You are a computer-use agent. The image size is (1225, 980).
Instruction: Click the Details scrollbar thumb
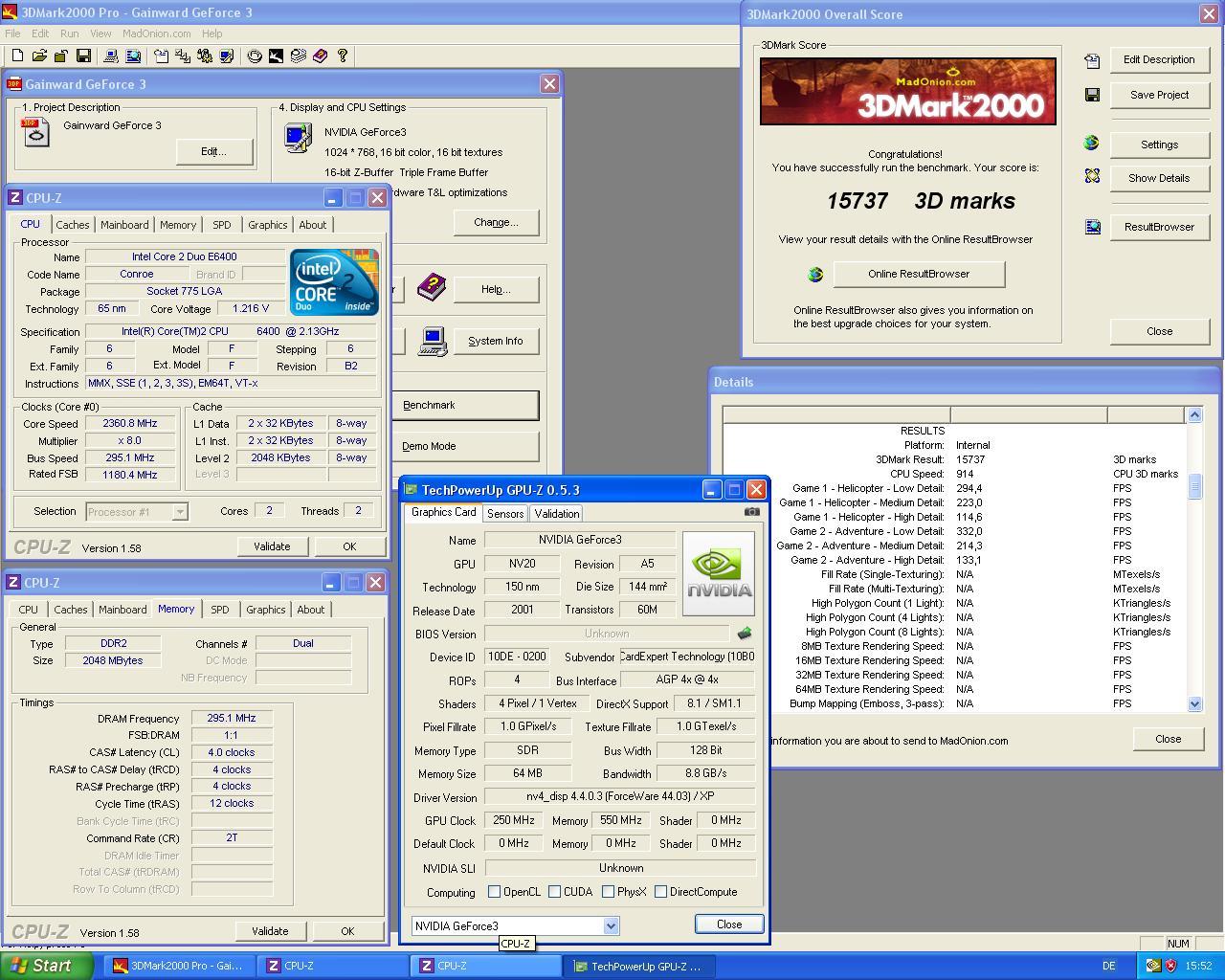[x=1194, y=486]
